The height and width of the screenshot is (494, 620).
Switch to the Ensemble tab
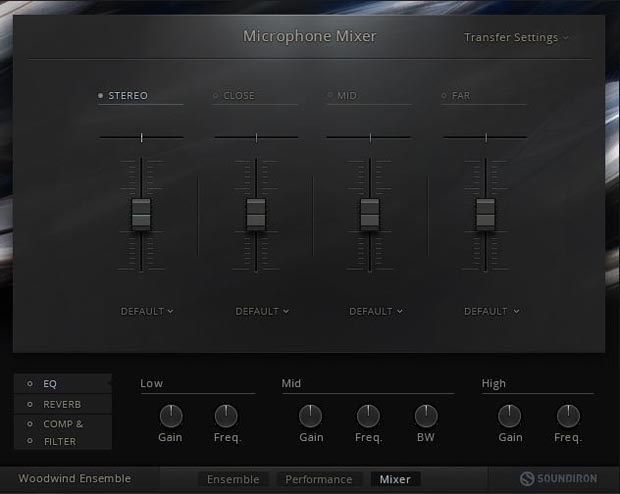tap(233, 479)
